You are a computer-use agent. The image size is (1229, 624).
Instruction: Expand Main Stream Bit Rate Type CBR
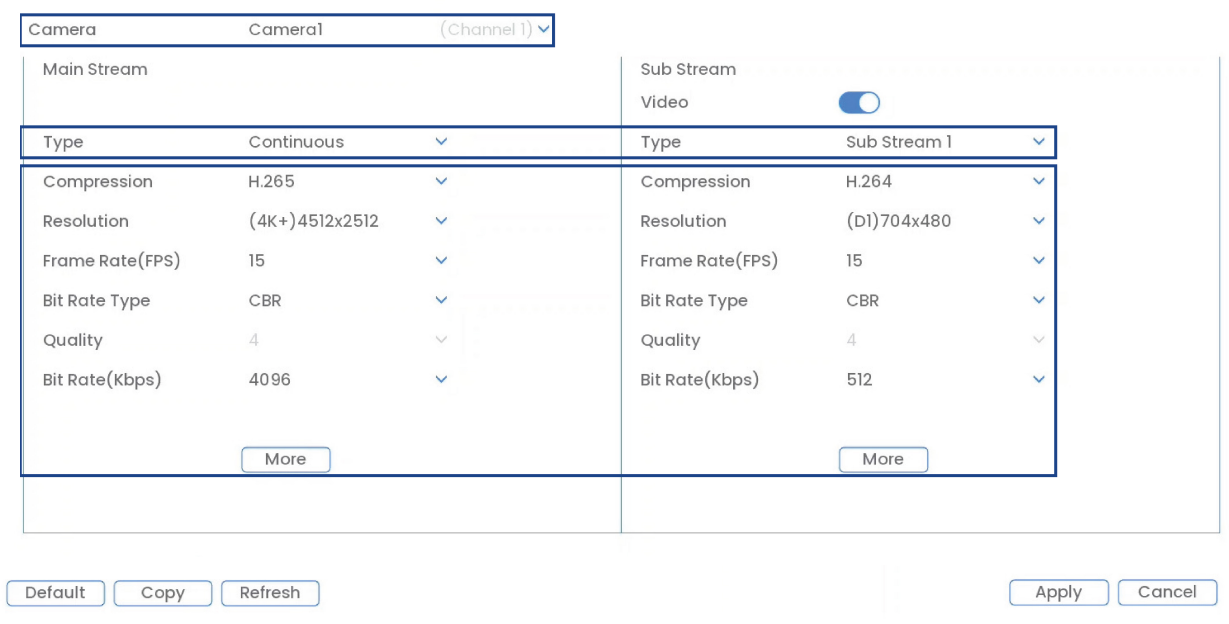(x=441, y=300)
